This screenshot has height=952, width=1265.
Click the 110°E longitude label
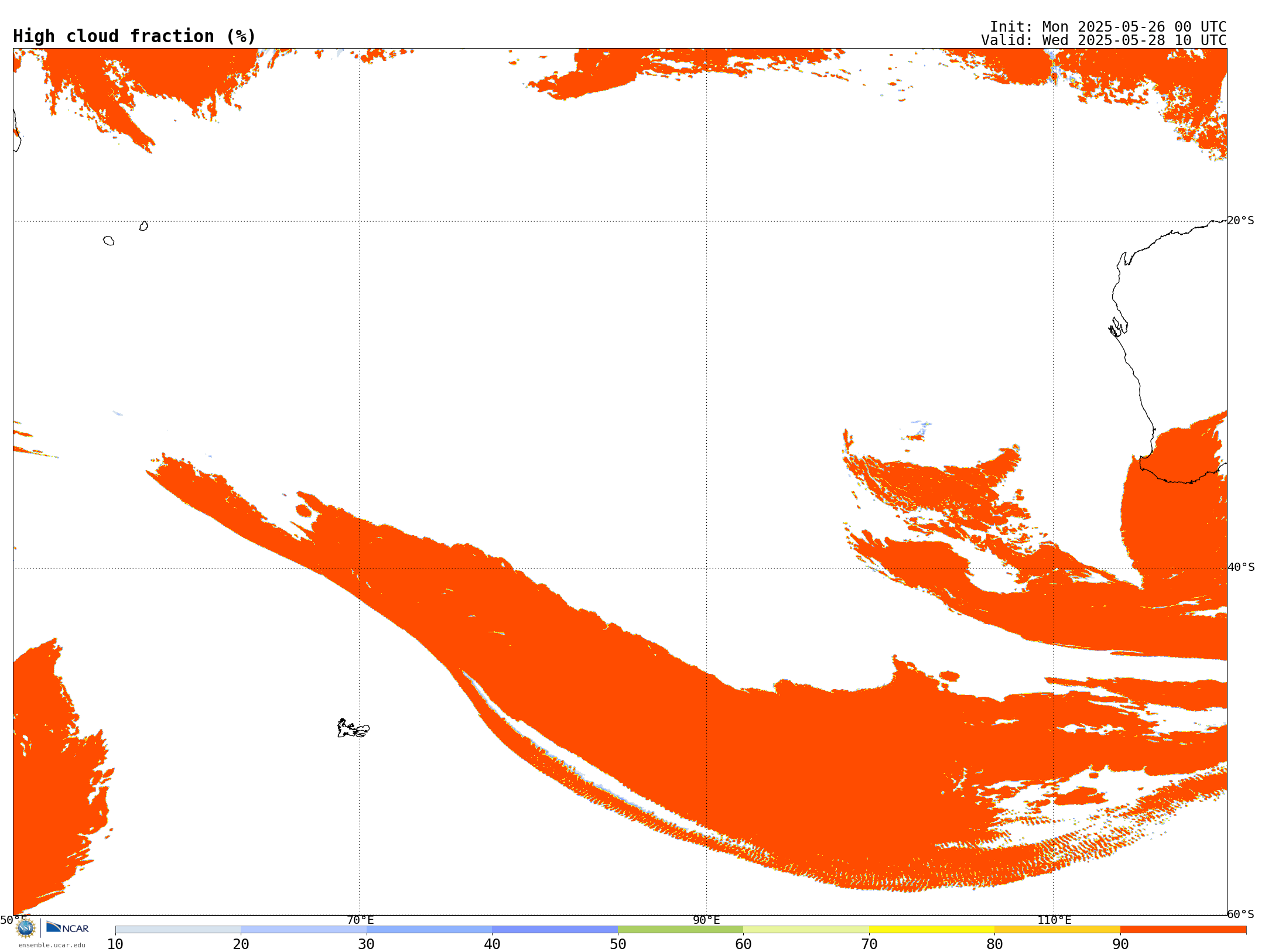tap(1054, 920)
